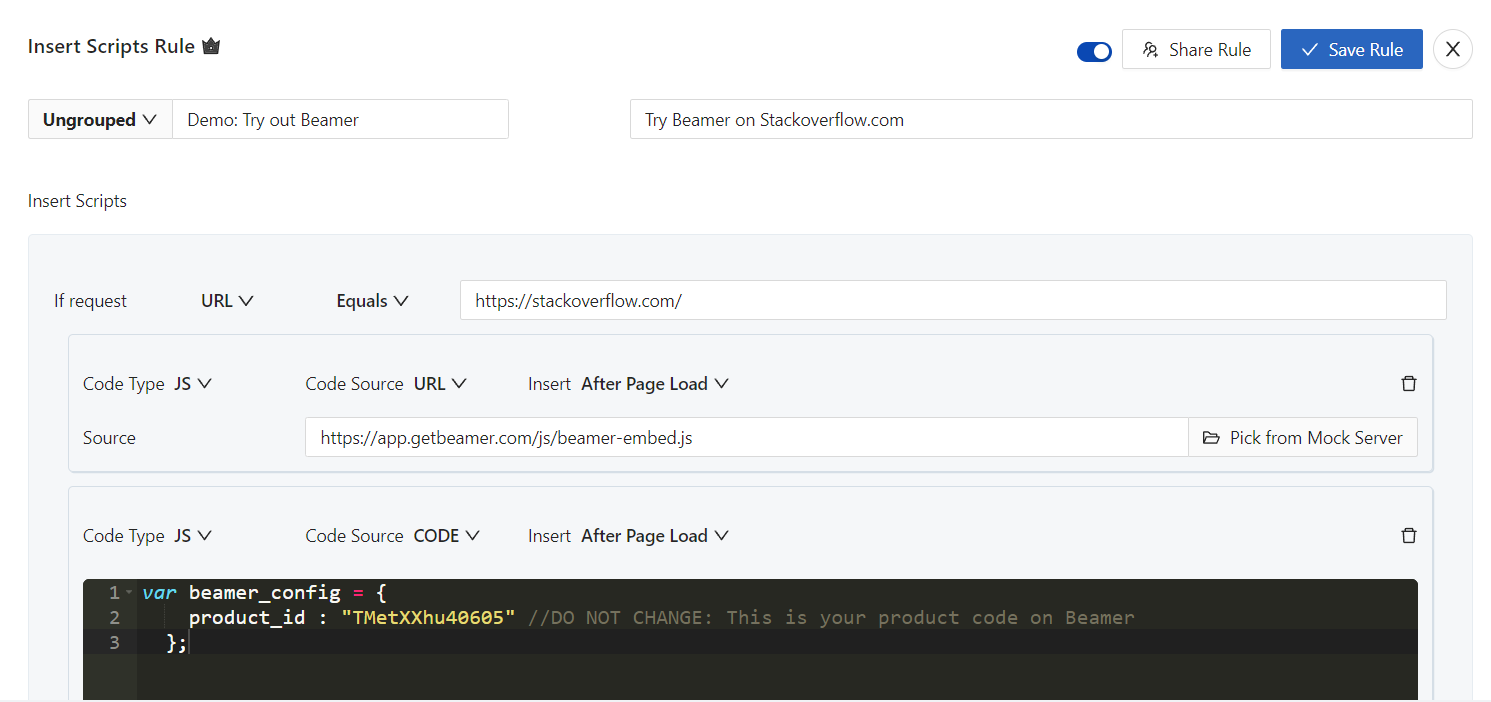Image resolution: width=1491 pixels, height=702 pixels.
Task: Open Code Type JS dropdown in first script
Action: pos(192,384)
